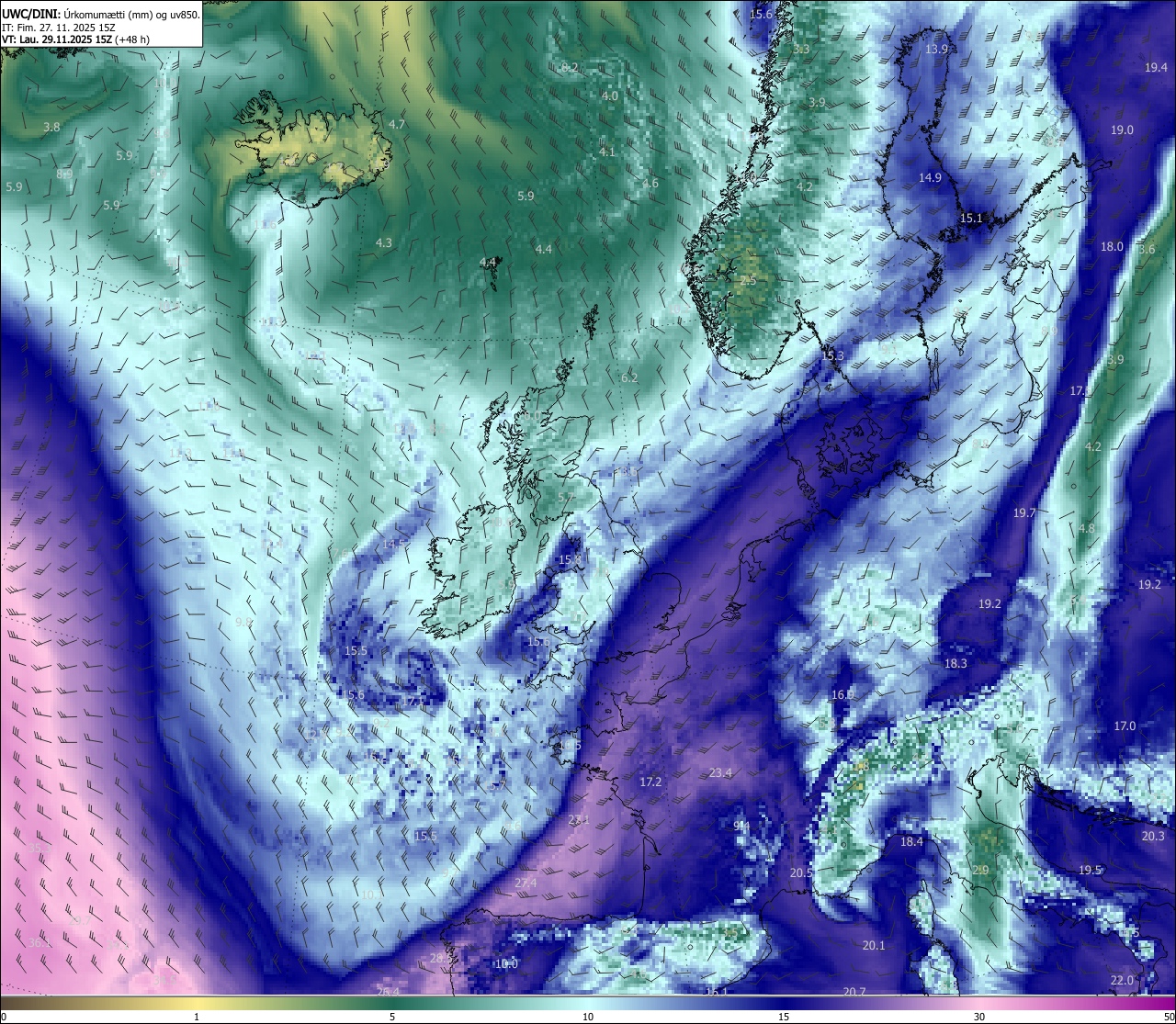The width and height of the screenshot is (1176, 1024).
Task: Click the 15.1 value on the map
Action: click(971, 218)
